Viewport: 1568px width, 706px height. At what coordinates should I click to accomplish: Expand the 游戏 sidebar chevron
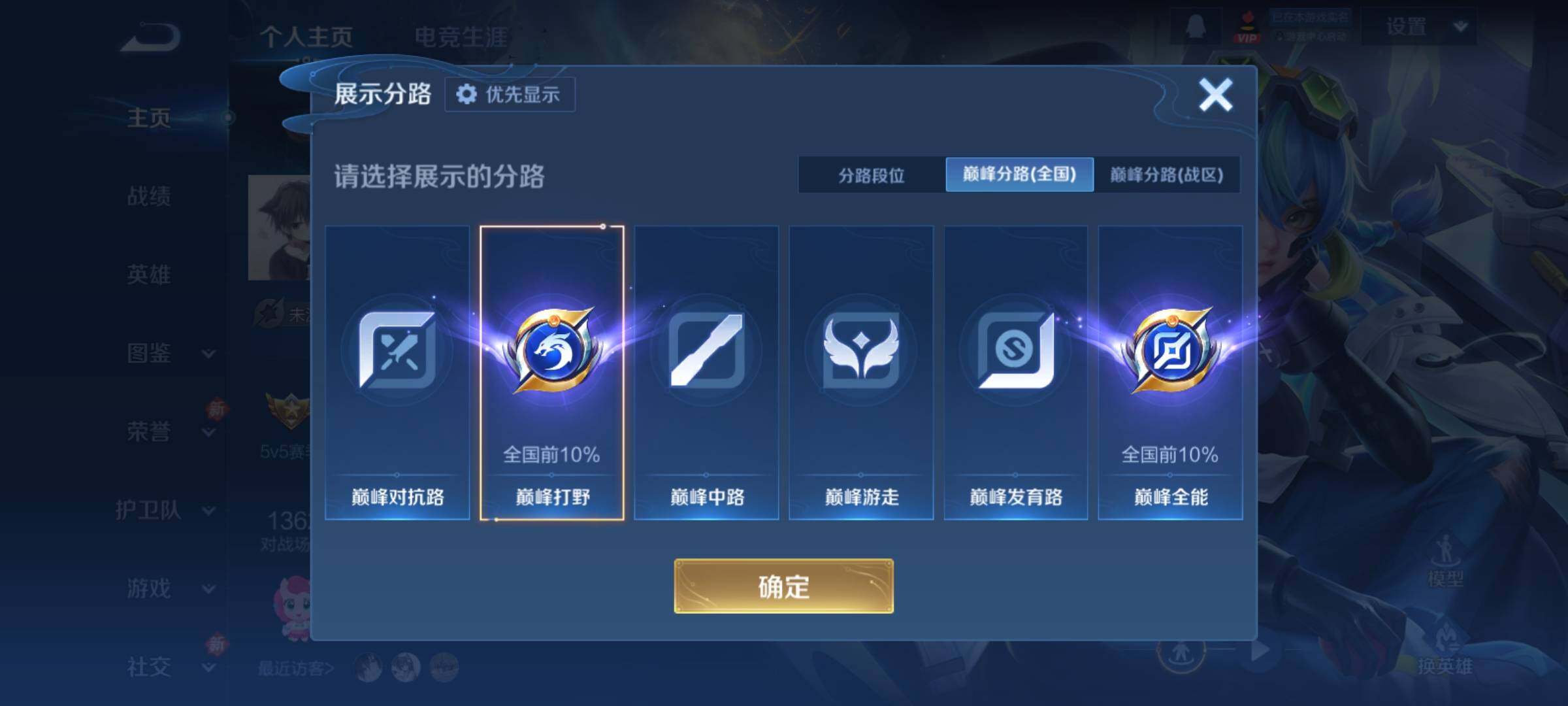pyautogui.click(x=208, y=589)
